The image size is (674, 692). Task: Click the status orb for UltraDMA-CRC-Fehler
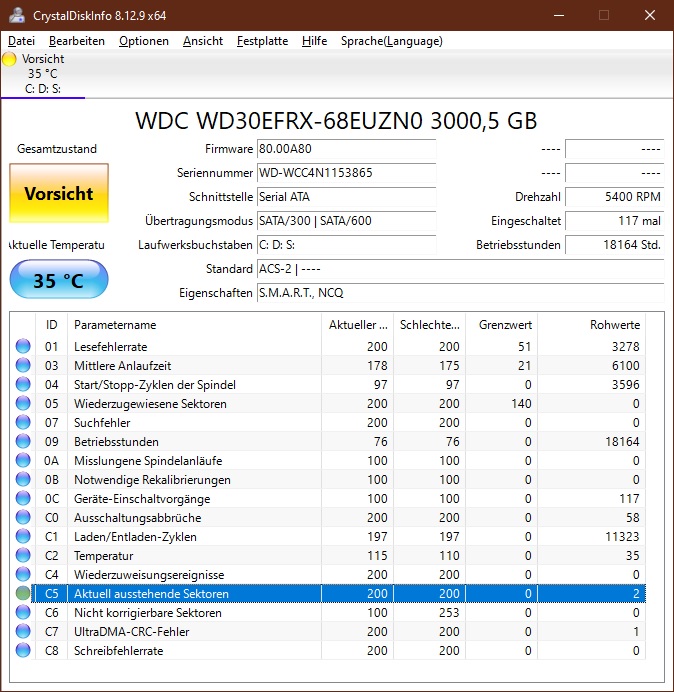(x=23, y=631)
